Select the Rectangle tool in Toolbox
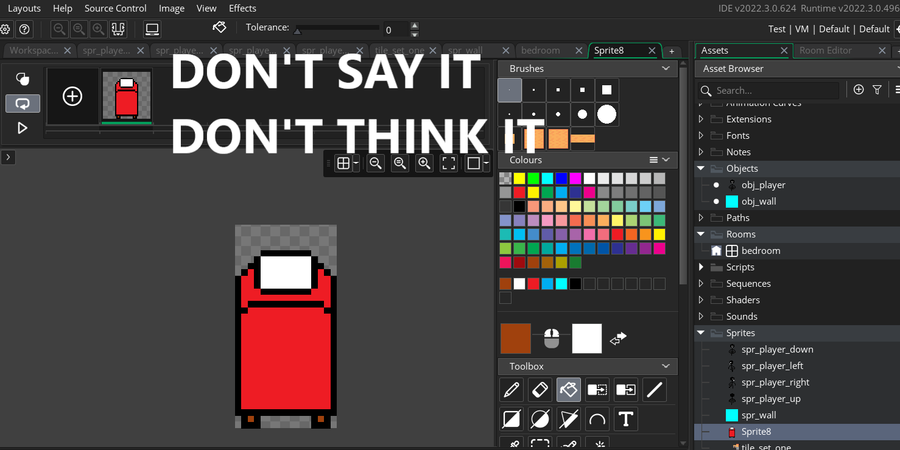This screenshot has height=450, width=900. 510,420
